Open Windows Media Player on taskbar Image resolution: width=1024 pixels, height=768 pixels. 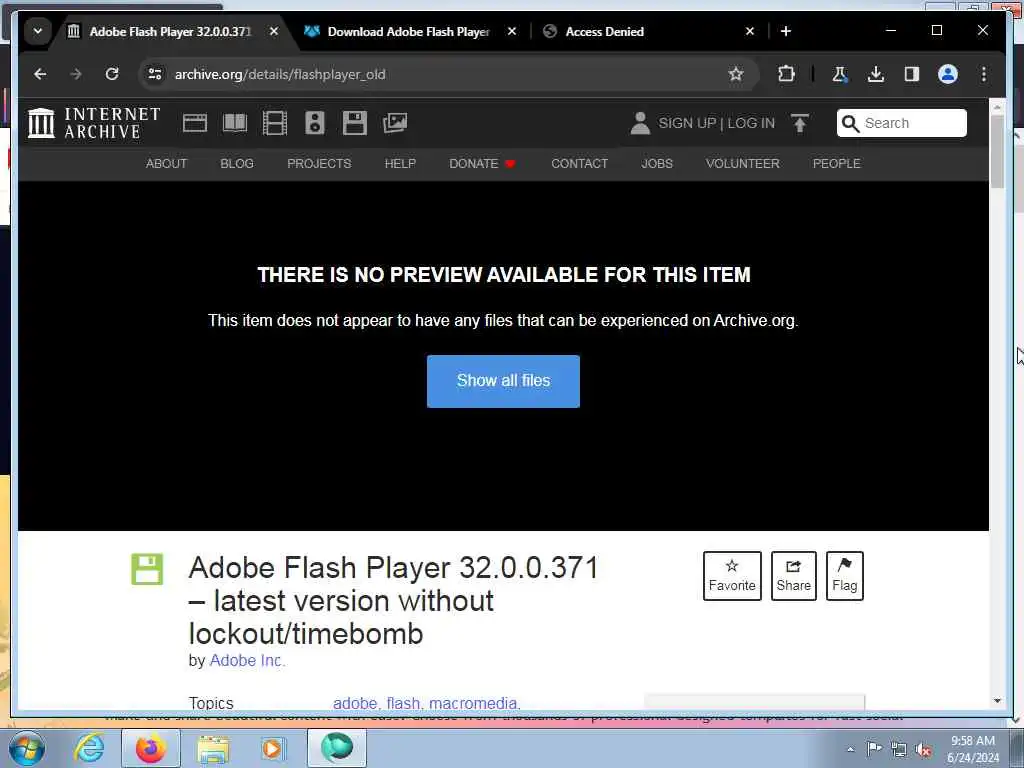pyautogui.click(x=272, y=748)
